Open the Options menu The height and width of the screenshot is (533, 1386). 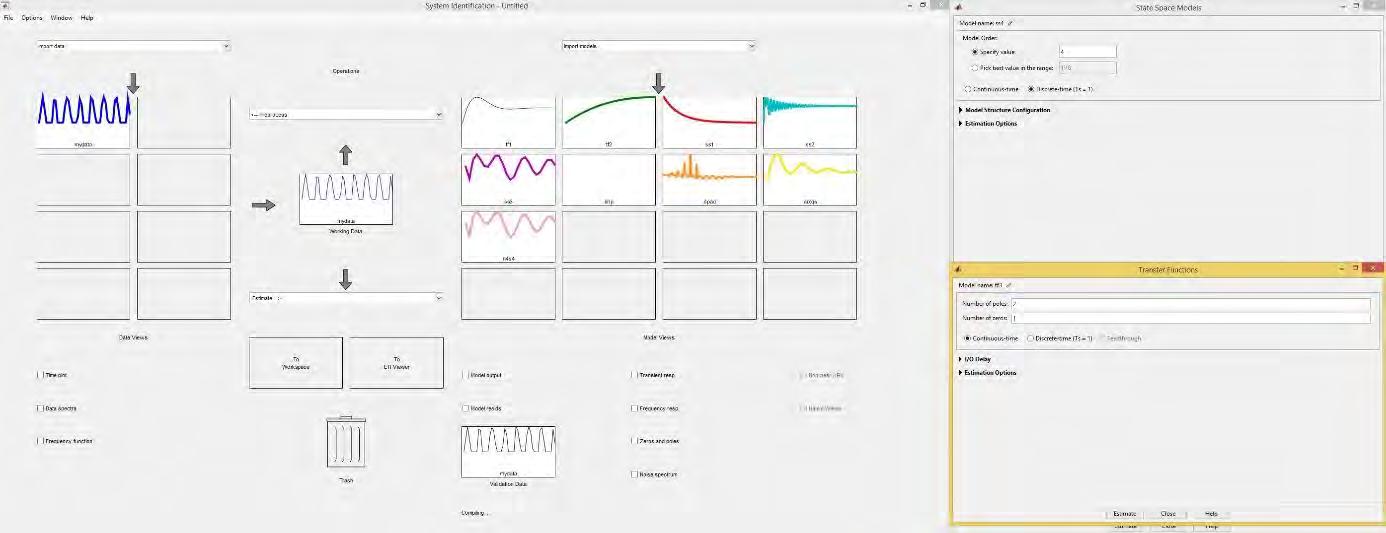32,18
